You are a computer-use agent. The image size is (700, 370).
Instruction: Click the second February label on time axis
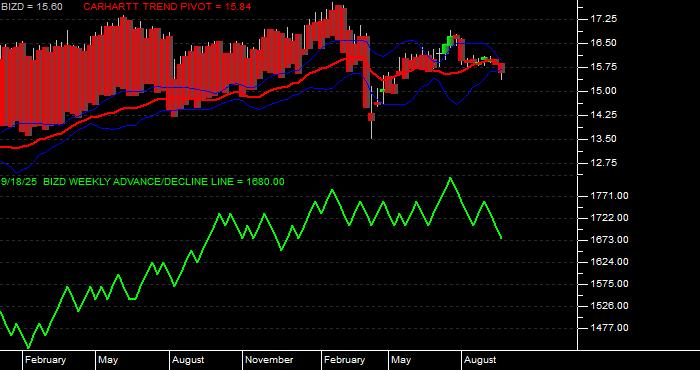[x=345, y=360]
